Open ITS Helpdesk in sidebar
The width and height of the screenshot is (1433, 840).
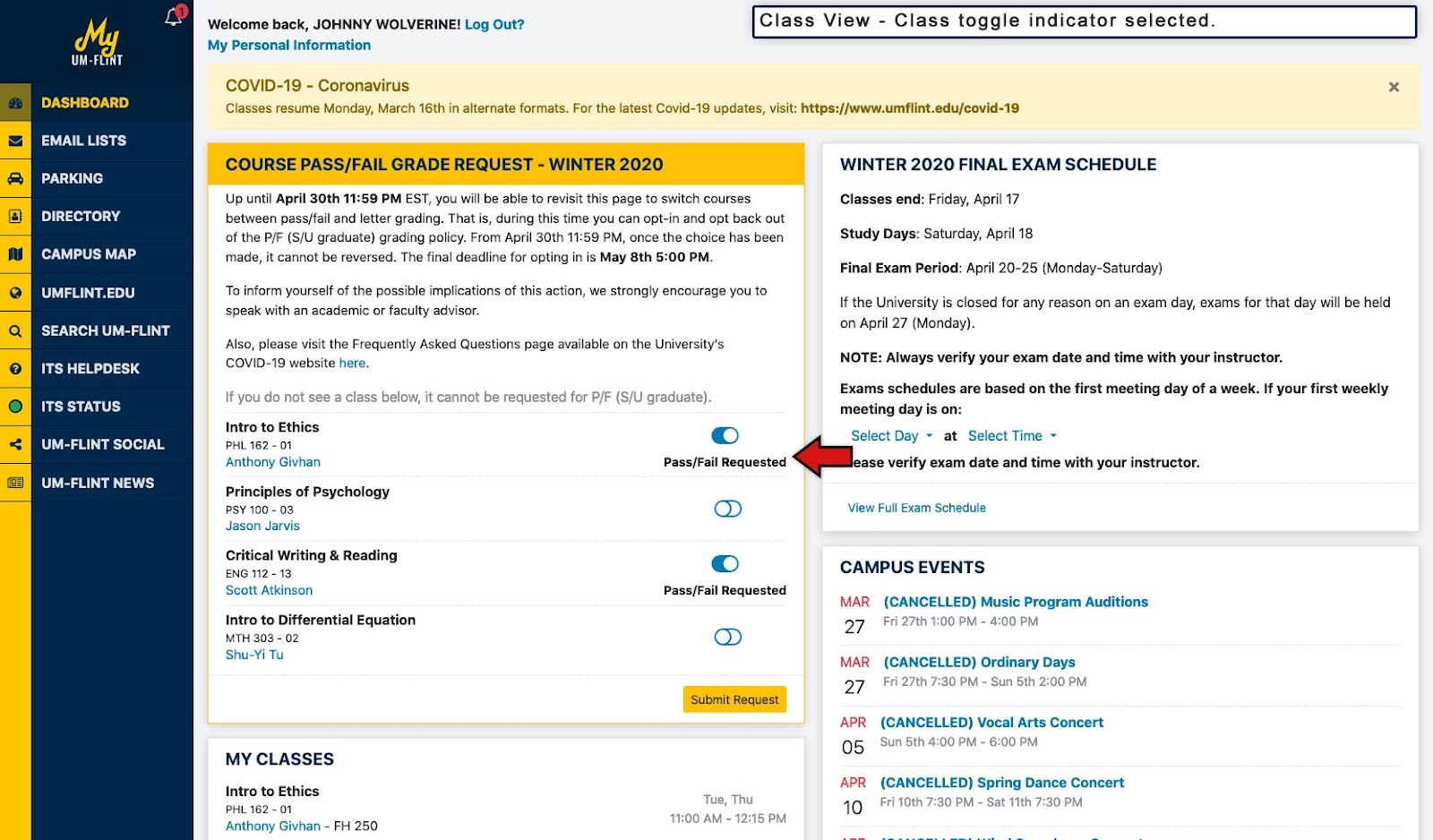pos(90,368)
